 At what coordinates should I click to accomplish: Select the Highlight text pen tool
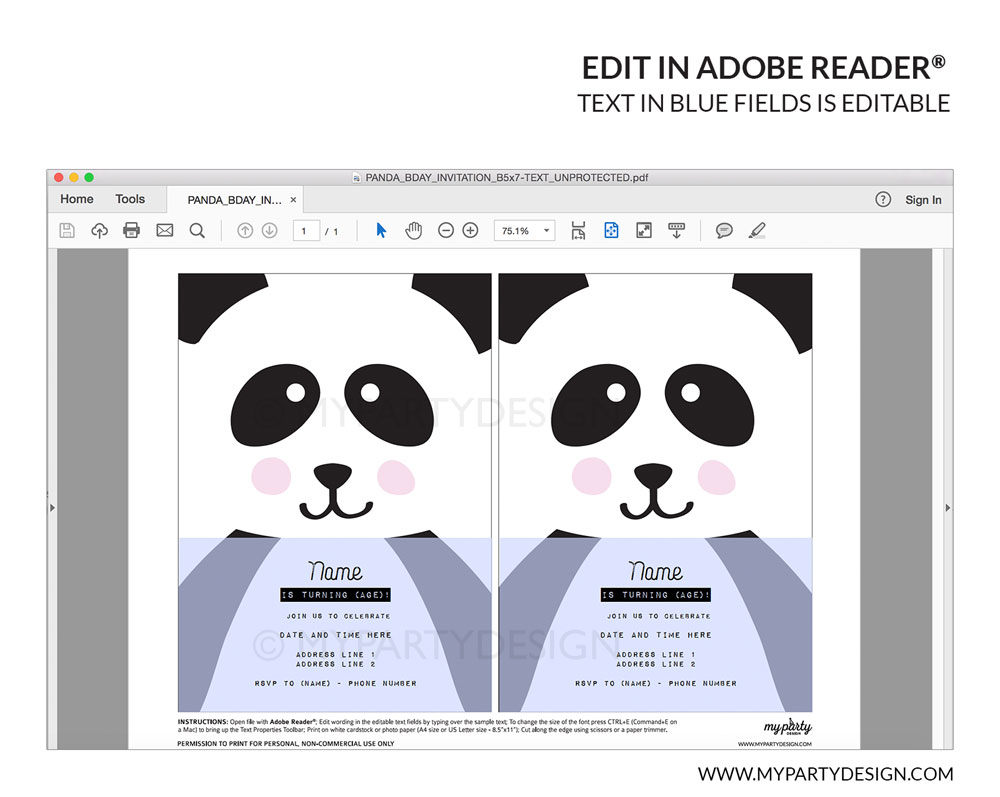point(757,231)
